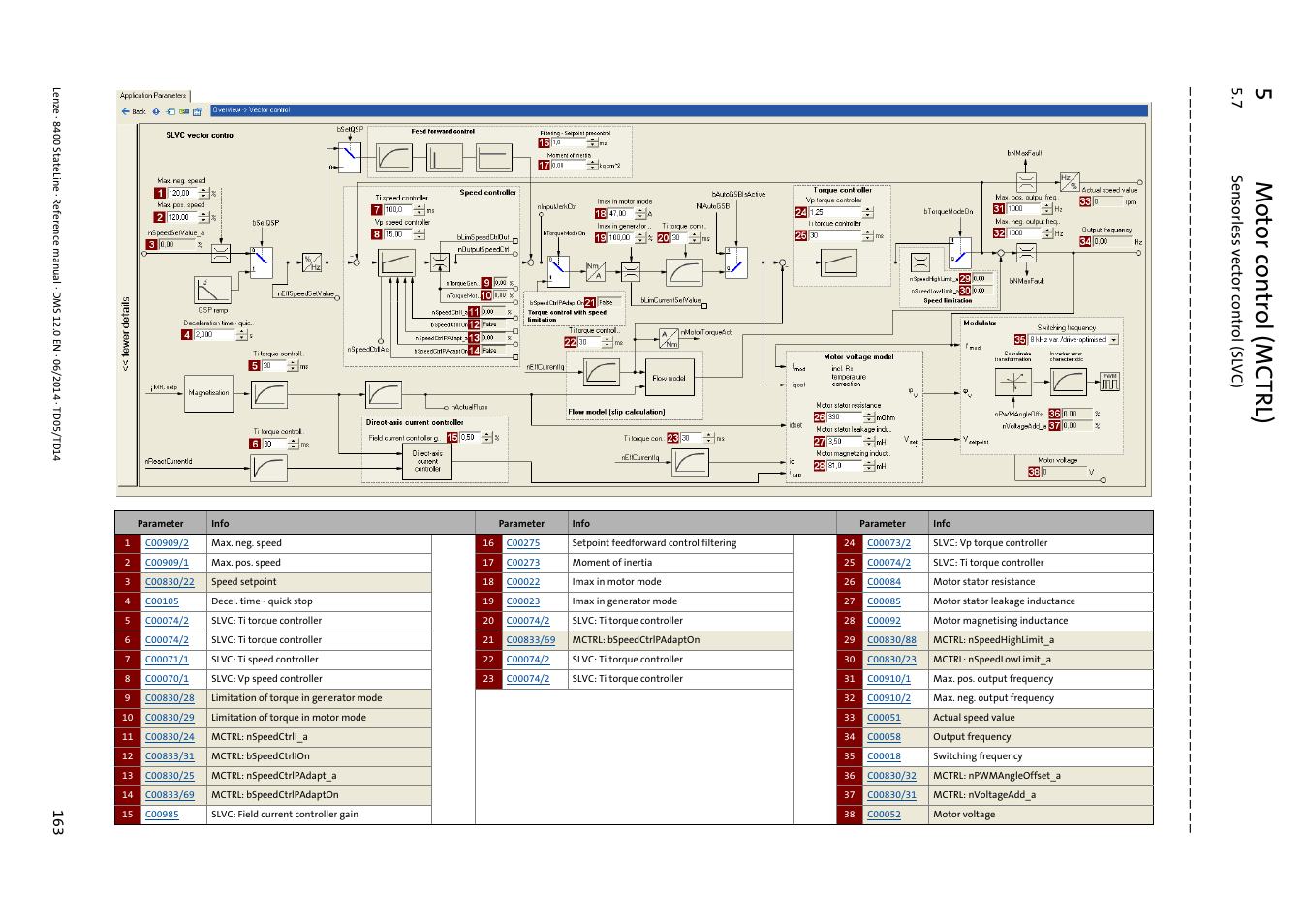Click the Vp speed controller stepper arrows

pyautogui.click(x=420, y=234)
